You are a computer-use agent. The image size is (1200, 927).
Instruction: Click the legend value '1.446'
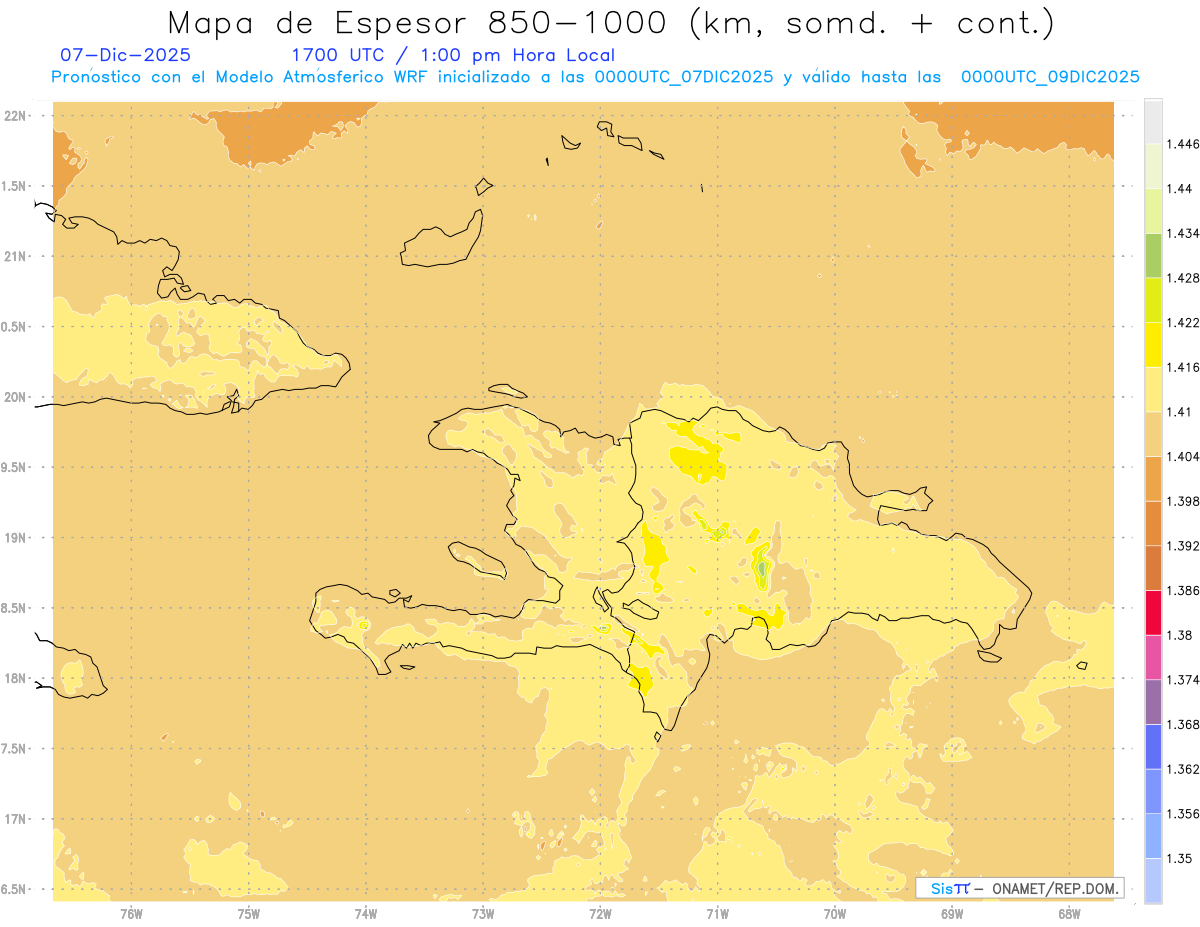(x=1182, y=144)
